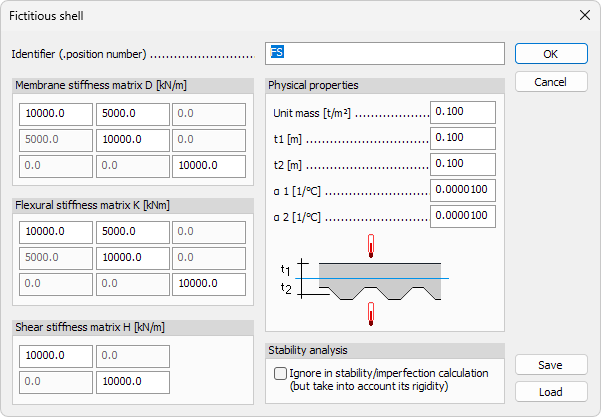Click the Physical properties heading
The height and width of the screenshot is (417, 601).
point(313,85)
